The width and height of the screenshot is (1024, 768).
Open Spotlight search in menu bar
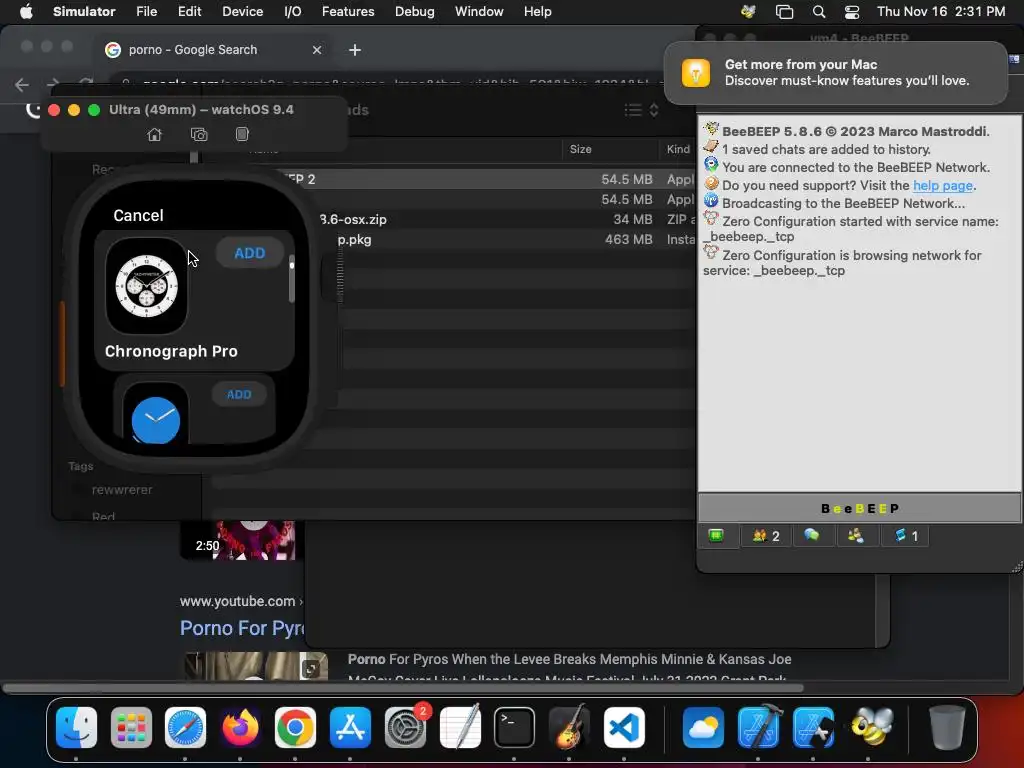tap(818, 11)
